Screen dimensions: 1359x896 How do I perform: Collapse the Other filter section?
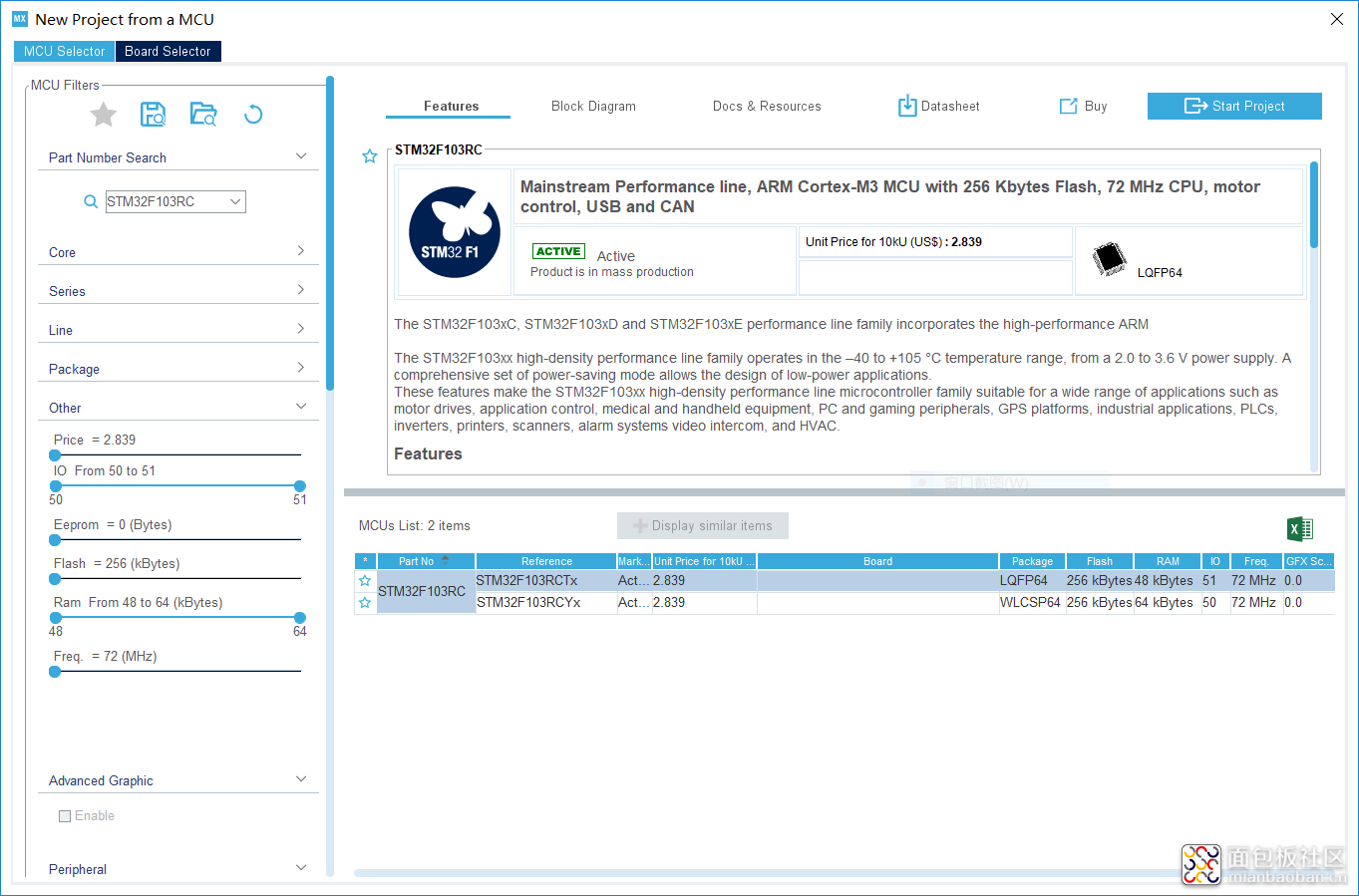pyautogui.click(x=301, y=407)
